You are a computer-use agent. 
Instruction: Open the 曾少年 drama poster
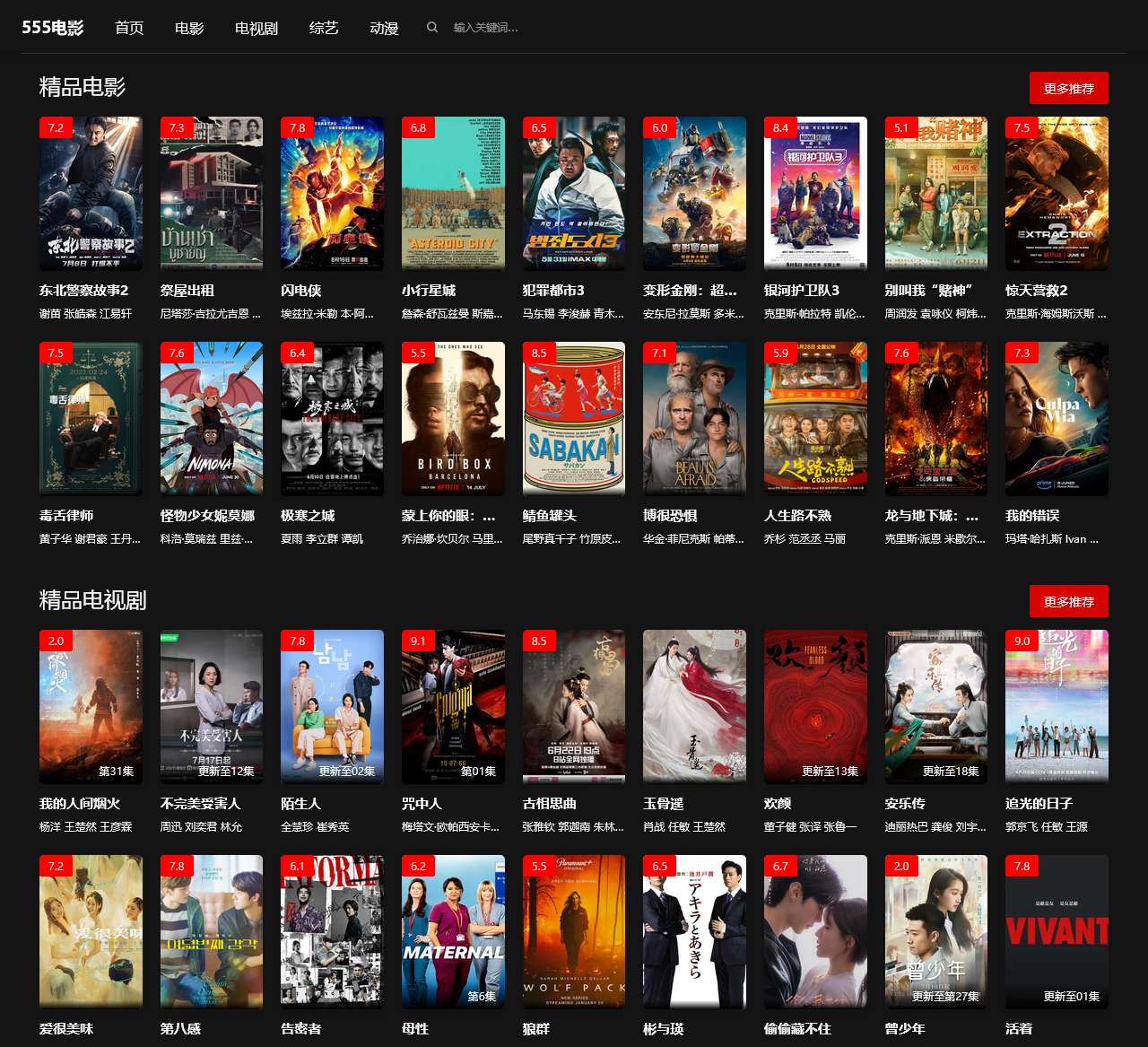(x=936, y=932)
